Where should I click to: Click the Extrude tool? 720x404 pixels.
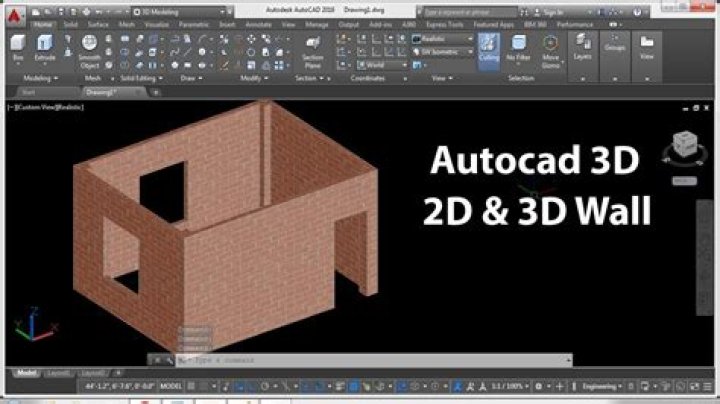tap(45, 46)
